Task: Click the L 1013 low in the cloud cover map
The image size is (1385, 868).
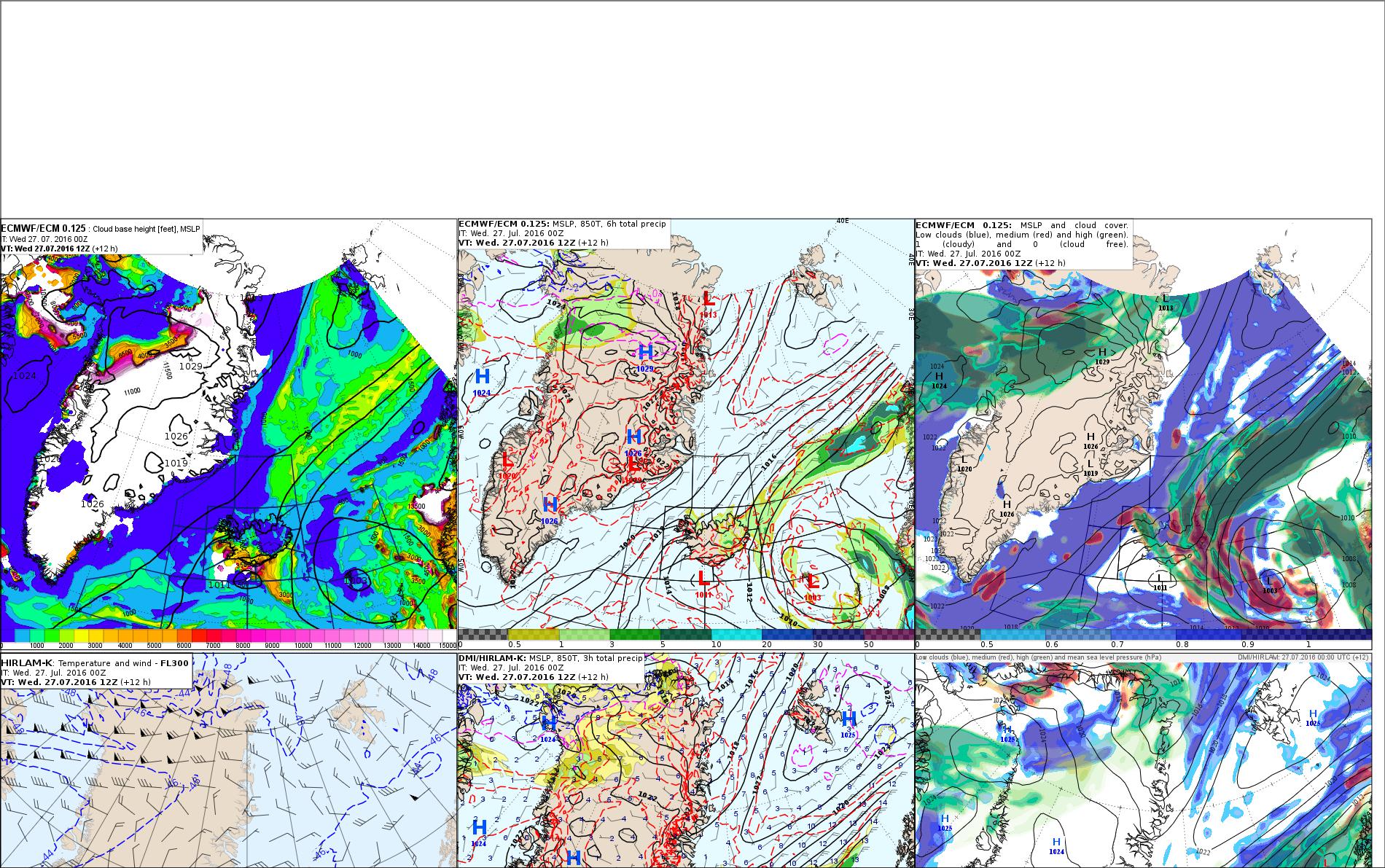Action: coord(1166,302)
